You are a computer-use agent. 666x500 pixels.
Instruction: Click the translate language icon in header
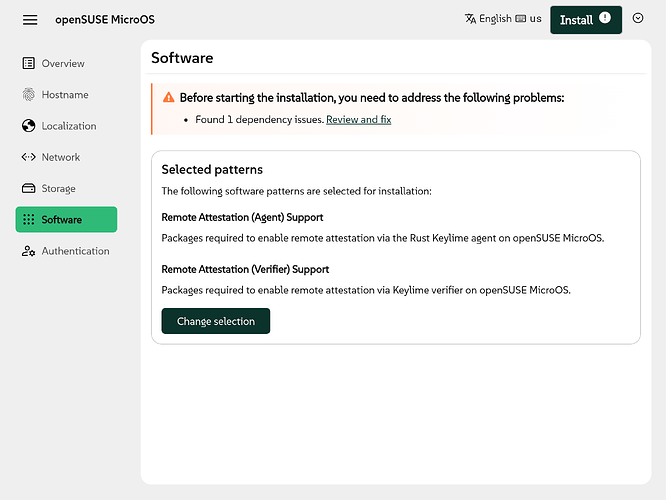(x=471, y=19)
